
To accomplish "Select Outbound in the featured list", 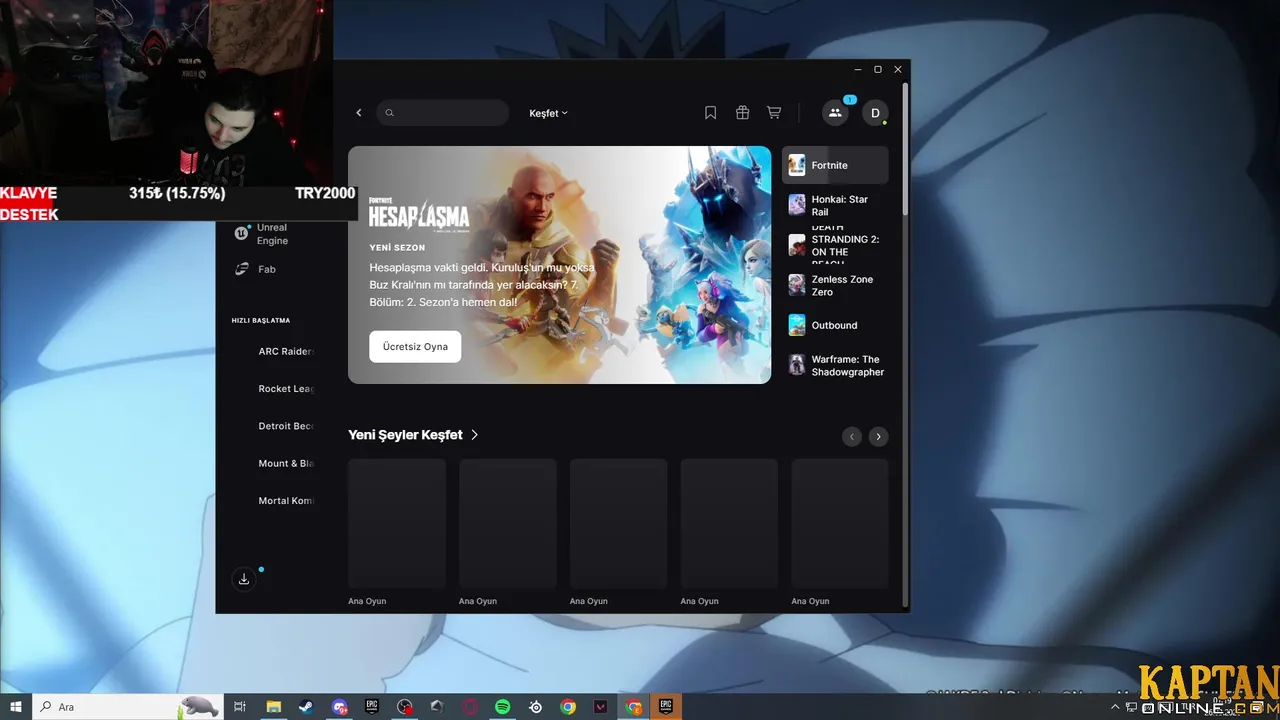I will tap(835, 325).
